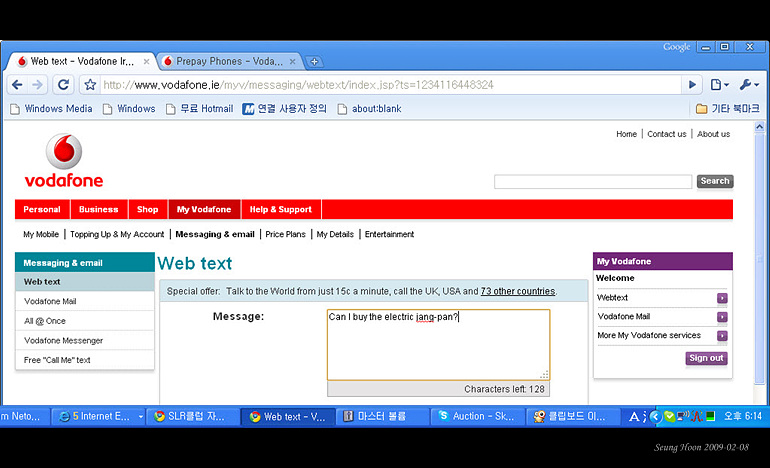Close the Web text tab
The height and width of the screenshot is (468, 770).
click(x=146, y=62)
